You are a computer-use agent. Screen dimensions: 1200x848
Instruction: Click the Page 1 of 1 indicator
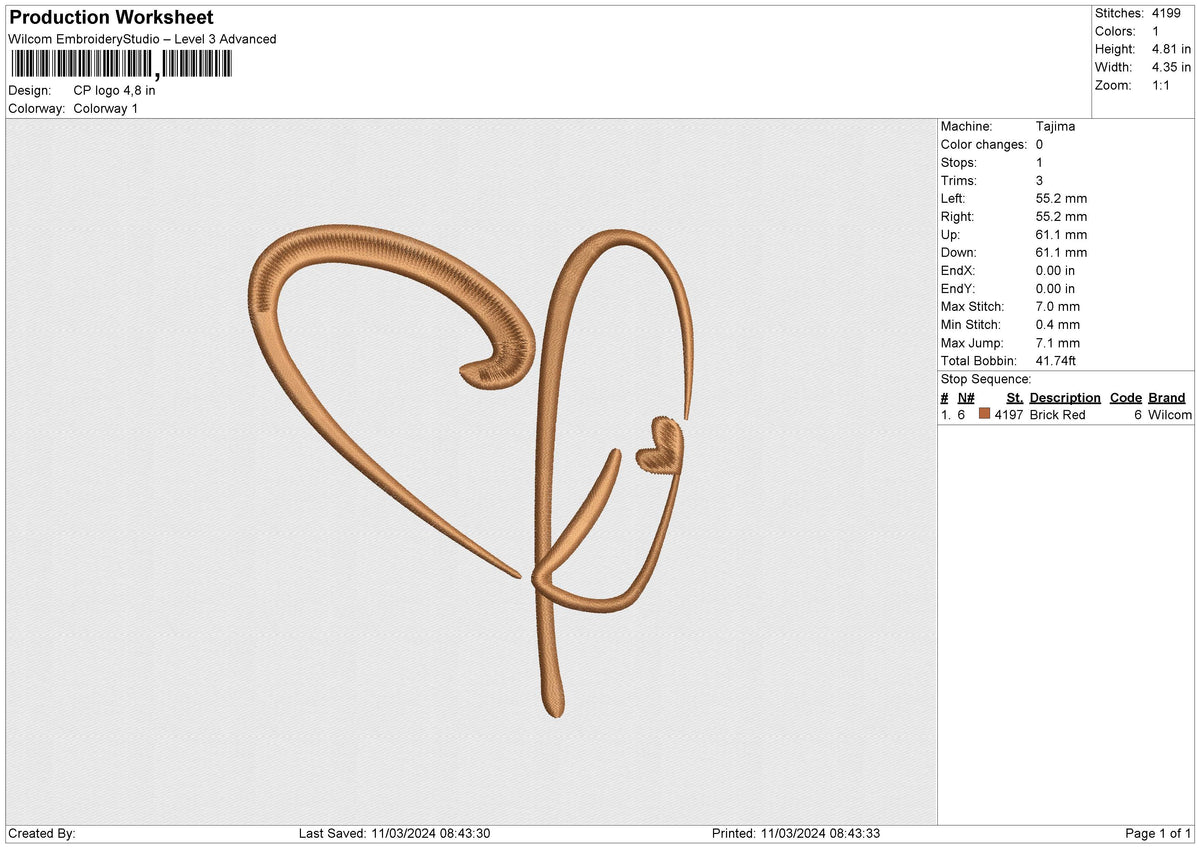(1158, 834)
